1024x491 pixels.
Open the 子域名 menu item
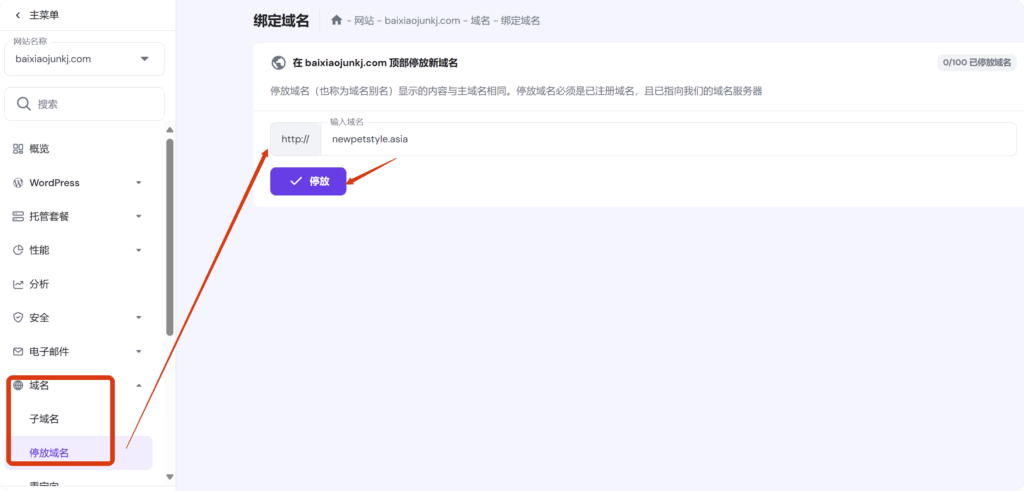(x=44, y=419)
